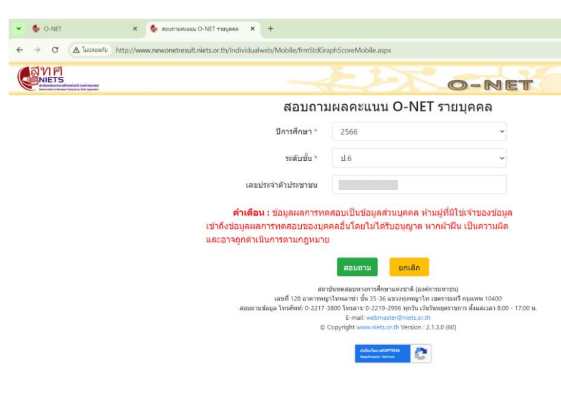Select the สอบถามคะแนน O-NET รายบุคคล tab
The image size is (561, 408).
[x=203, y=29]
